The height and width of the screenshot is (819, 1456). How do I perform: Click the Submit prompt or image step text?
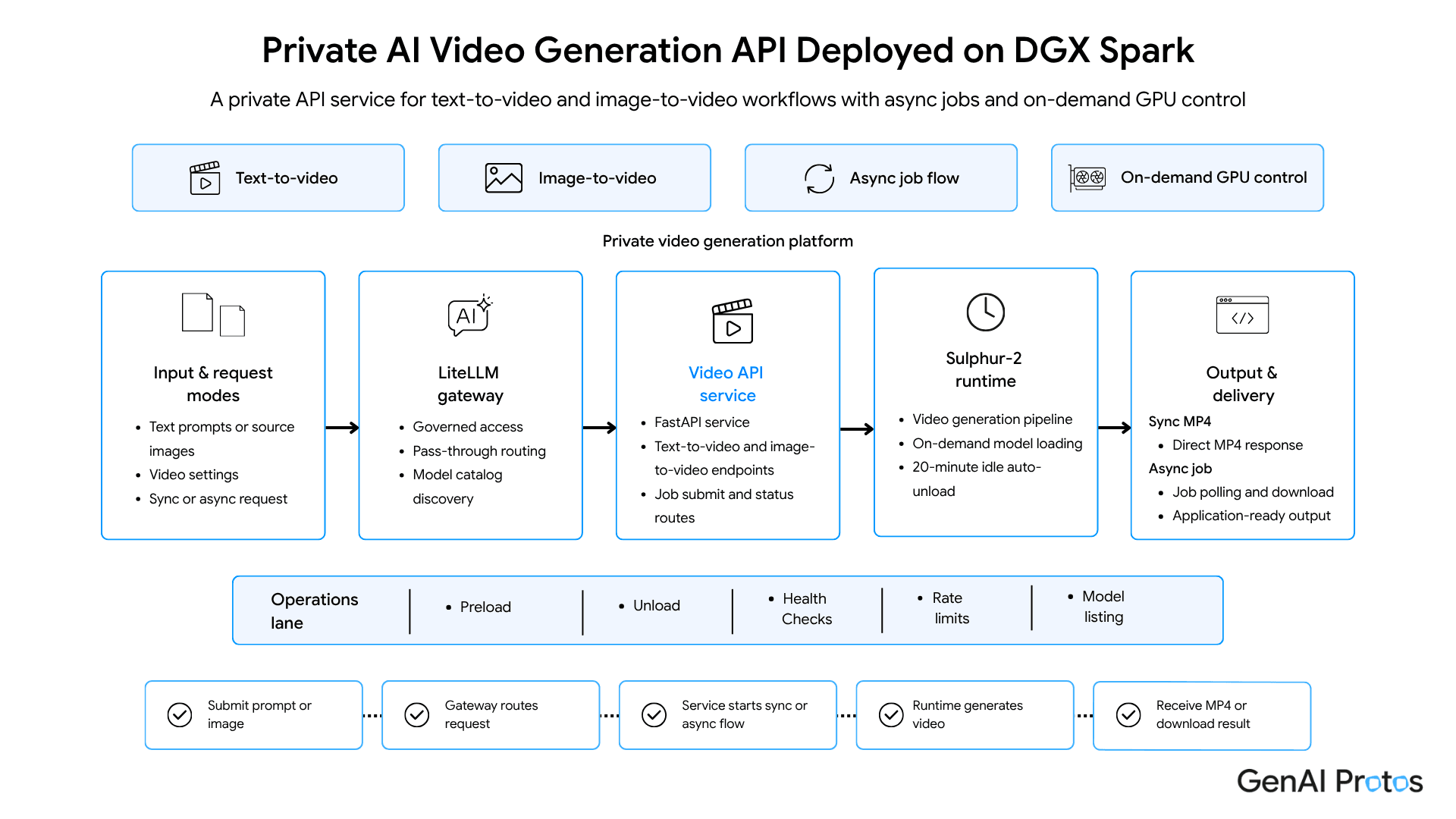point(259,714)
